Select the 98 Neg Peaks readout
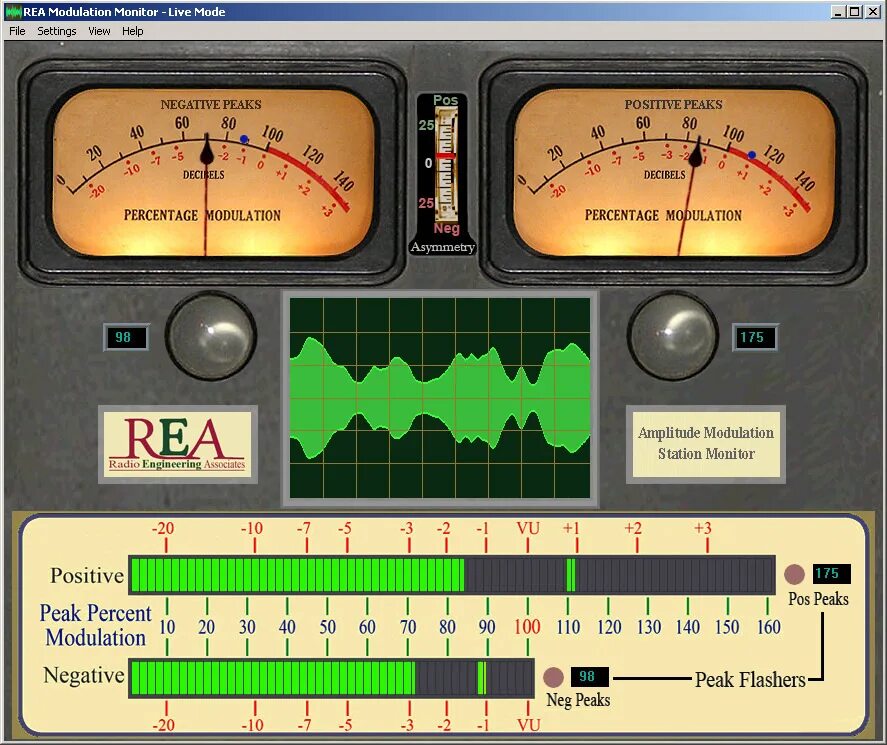 (x=588, y=677)
